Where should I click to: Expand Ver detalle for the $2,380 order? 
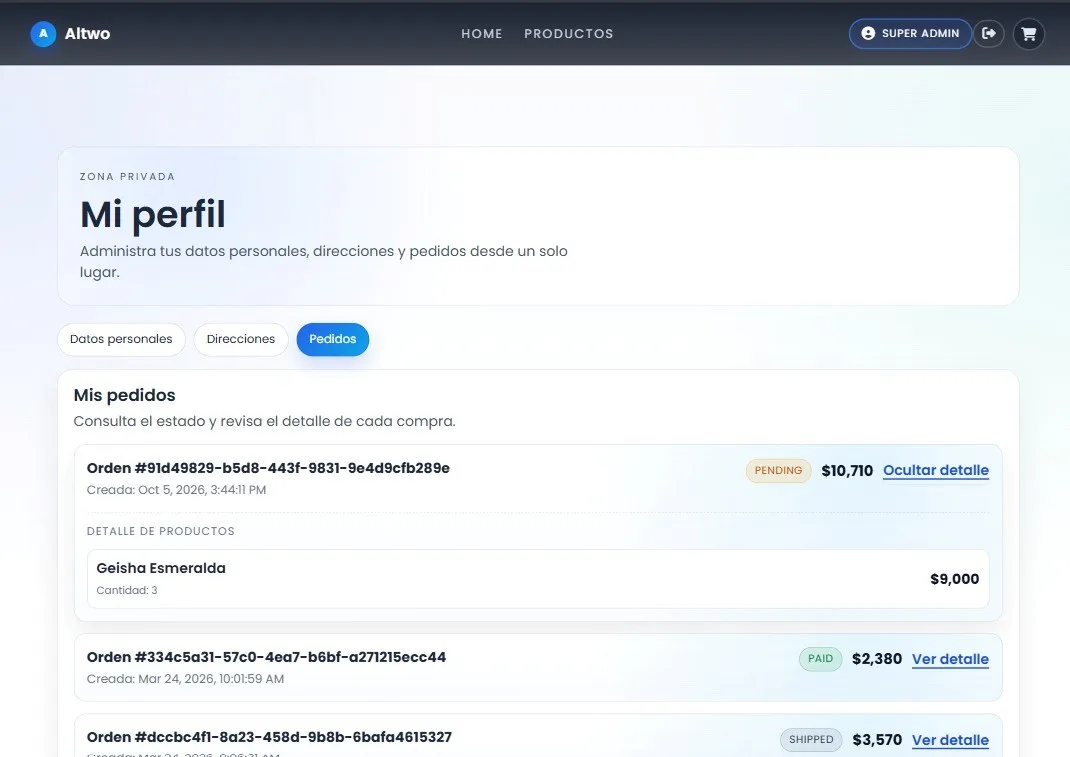pos(950,659)
